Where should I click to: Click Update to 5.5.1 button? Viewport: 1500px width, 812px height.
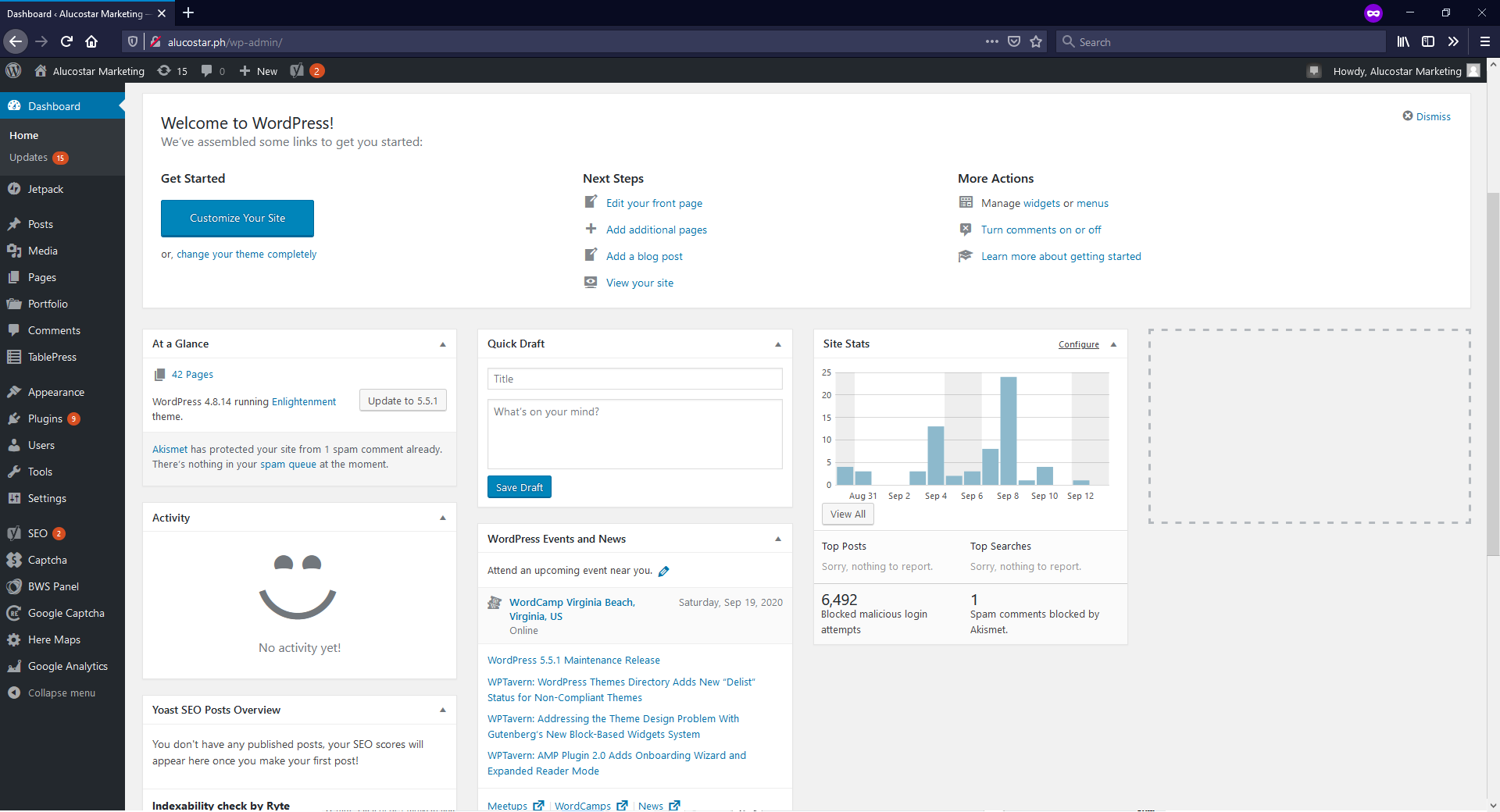coord(402,401)
